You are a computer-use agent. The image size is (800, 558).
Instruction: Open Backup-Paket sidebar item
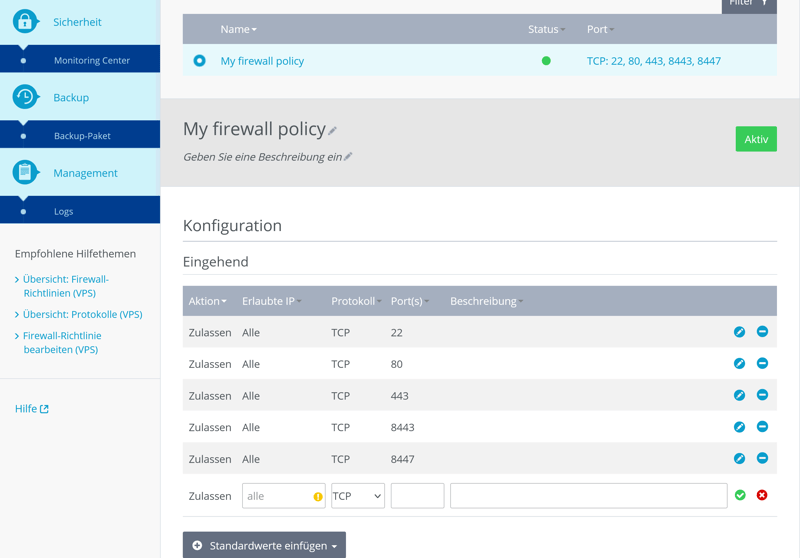pos(82,136)
